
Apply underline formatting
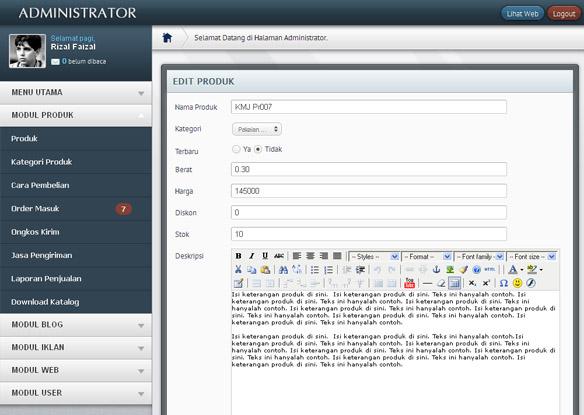[265, 256]
